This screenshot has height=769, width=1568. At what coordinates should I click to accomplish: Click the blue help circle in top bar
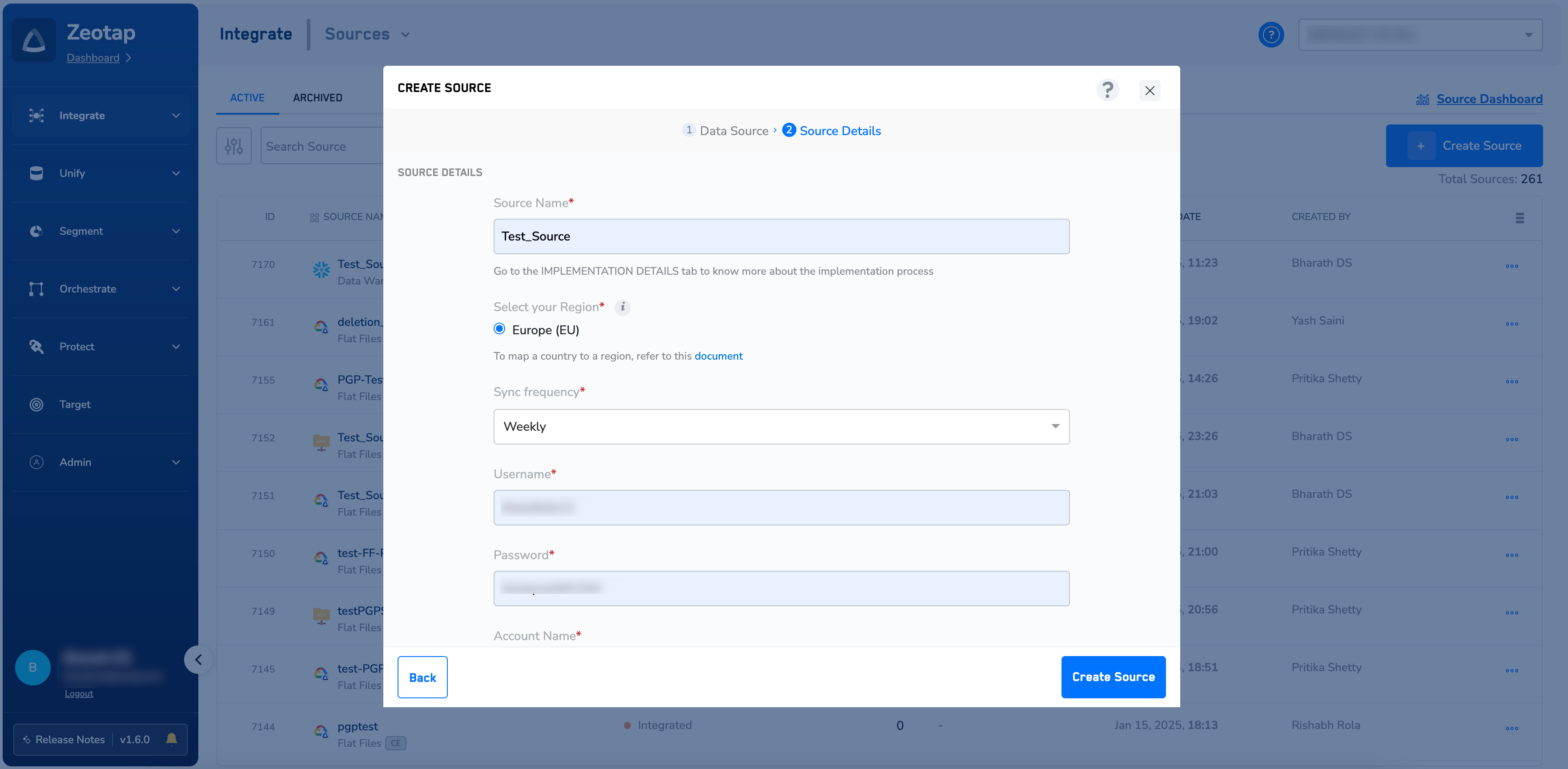coord(1270,35)
